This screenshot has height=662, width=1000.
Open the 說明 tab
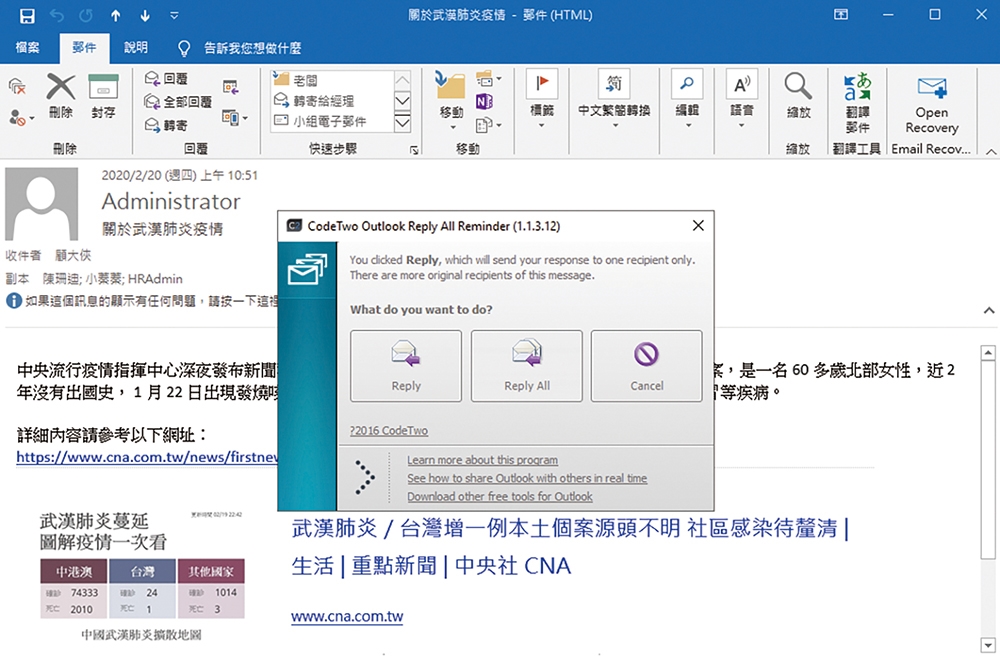[x=136, y=47]
